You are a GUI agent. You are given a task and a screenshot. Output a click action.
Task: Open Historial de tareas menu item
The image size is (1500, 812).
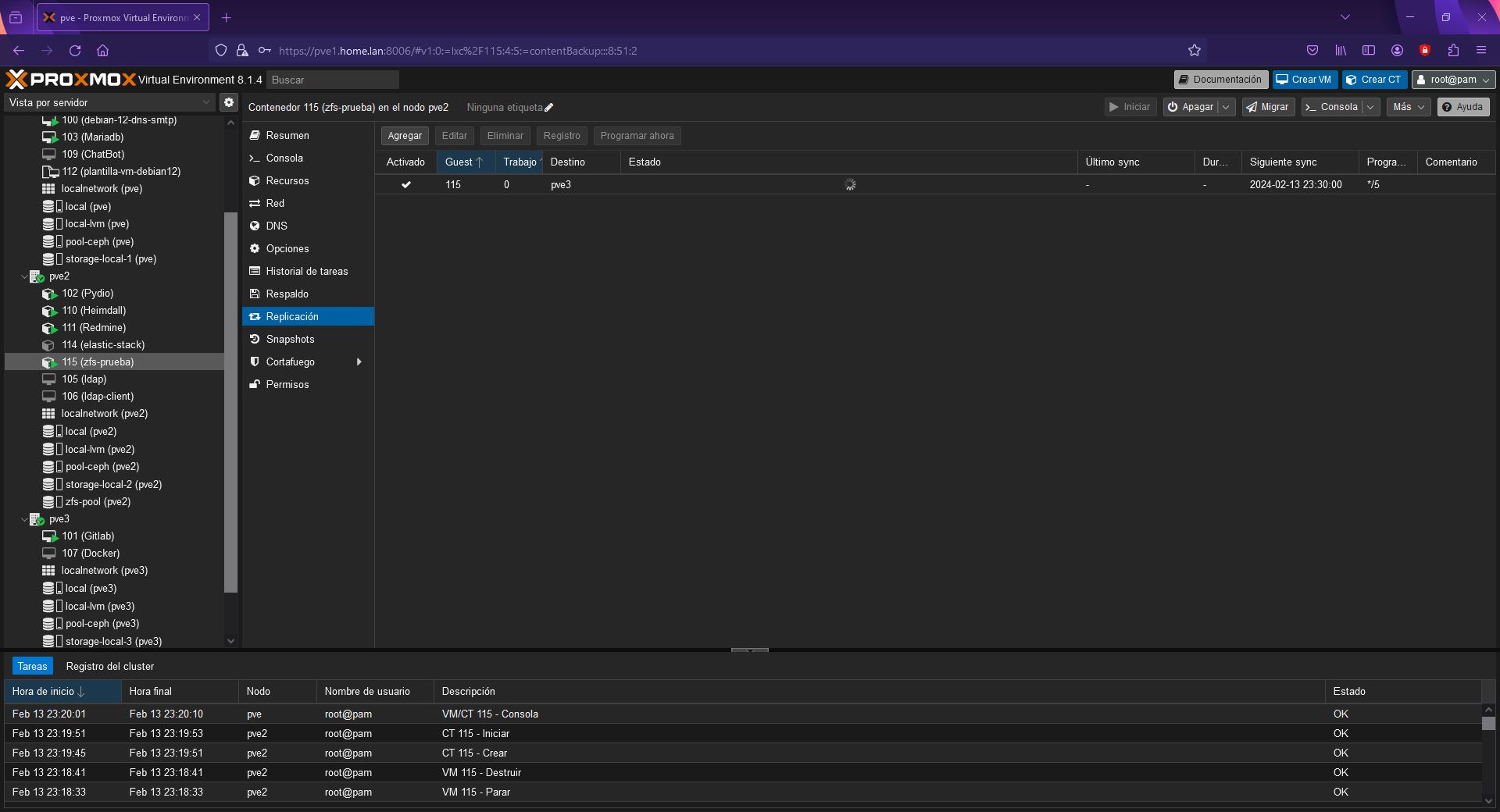point(308,272)
